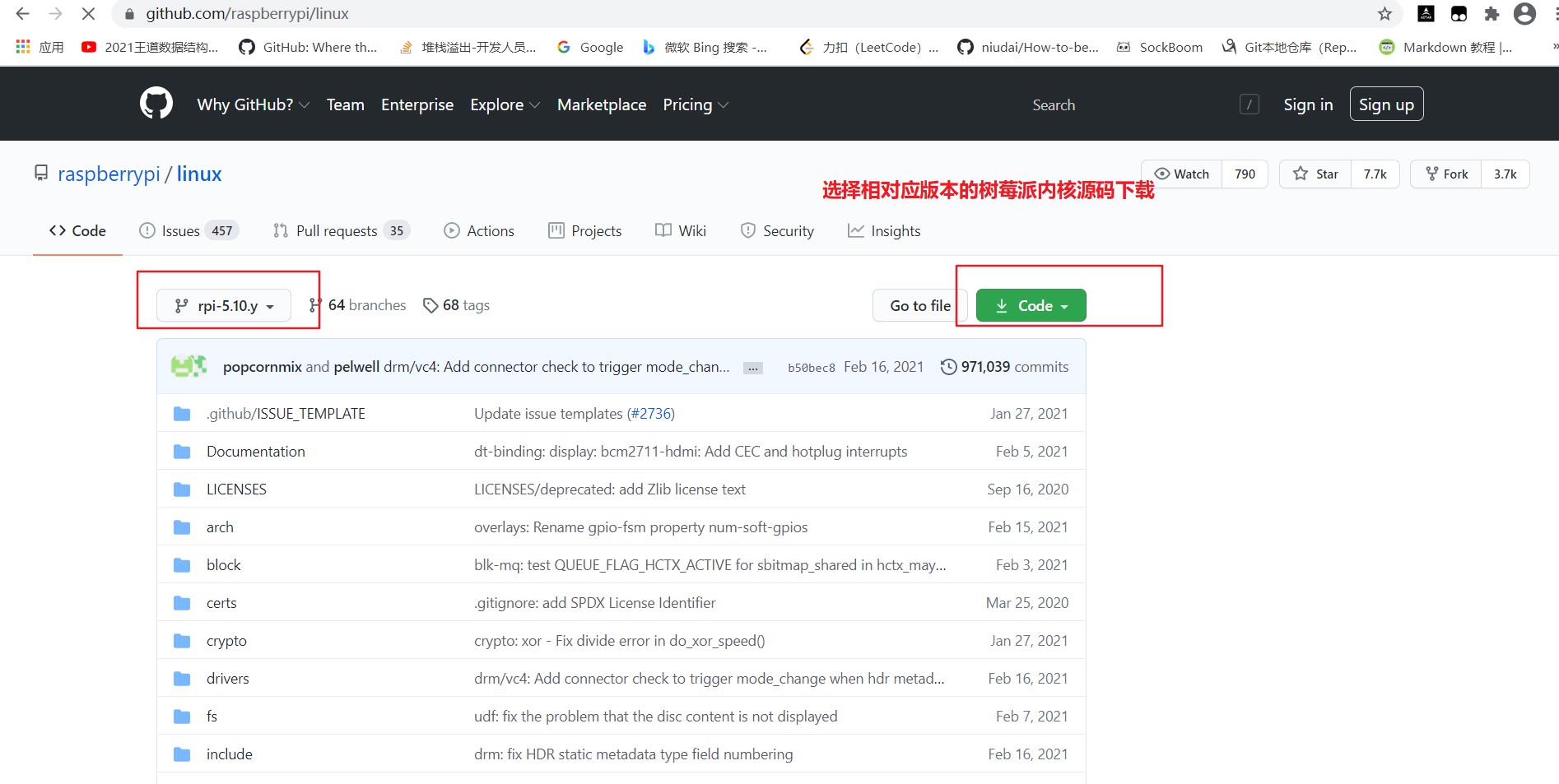Viewport: 1559px width, 784px height.
Task: Open the Security tab
Action: [777, 231]
